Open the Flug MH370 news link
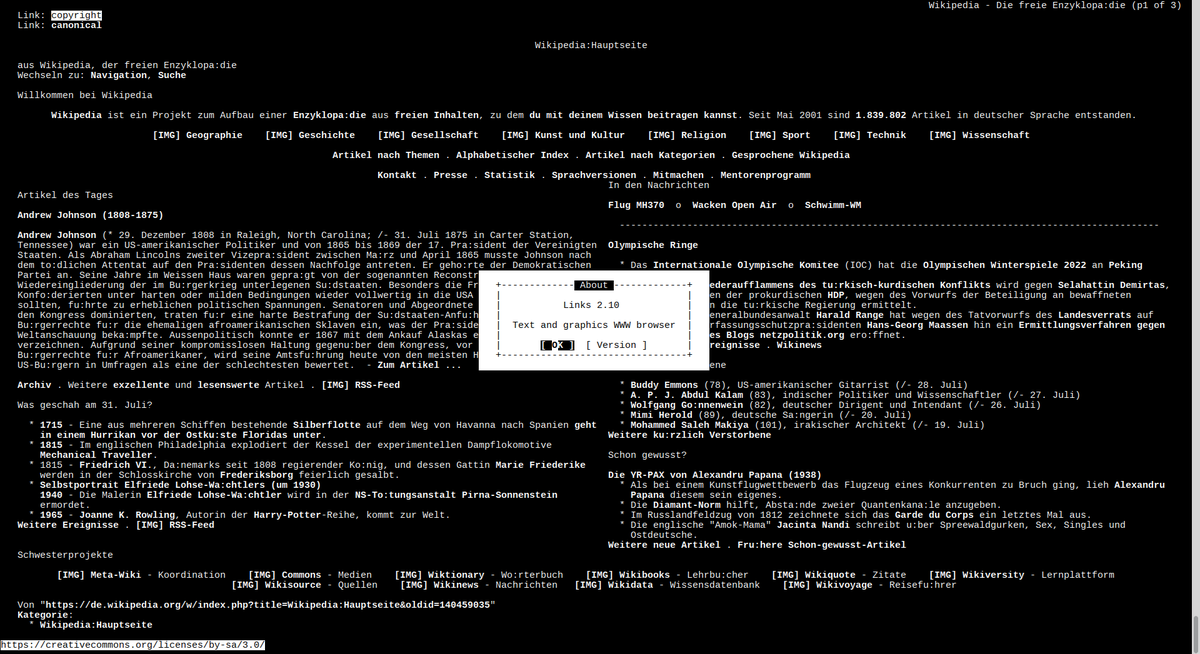The image size is (1200, 654). click(x=636, y=205)
